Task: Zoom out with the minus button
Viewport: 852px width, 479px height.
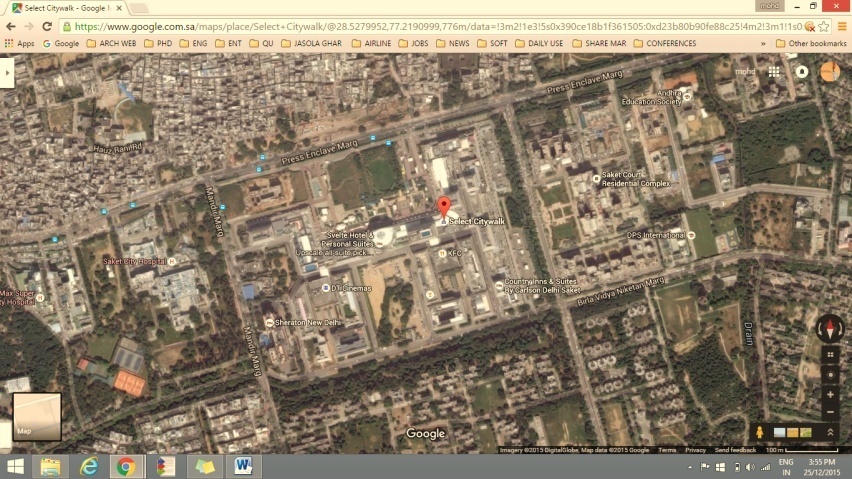Action: (830, 411)
